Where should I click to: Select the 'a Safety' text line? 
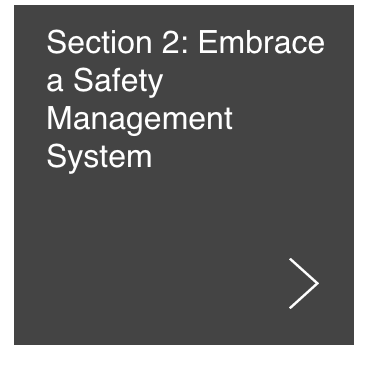[104, 80]
